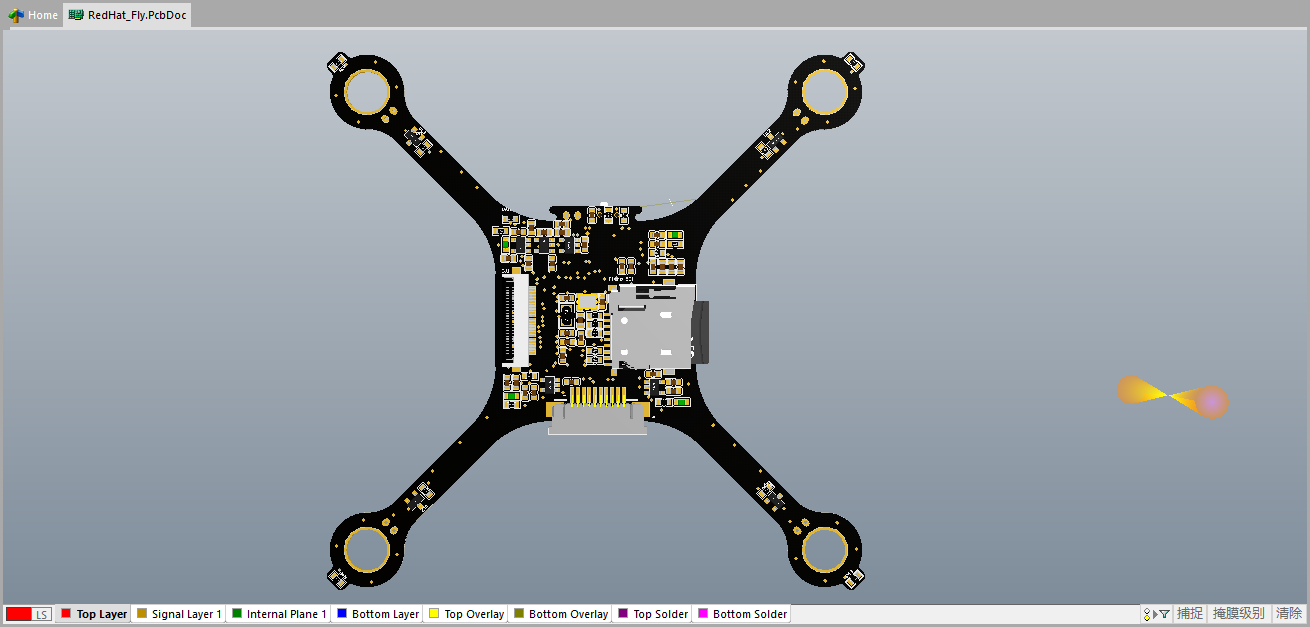Select the RedHat_Fly.PcbDoc document tab
This screenshot has height=627, width=1310.
(x=127, y=15)
